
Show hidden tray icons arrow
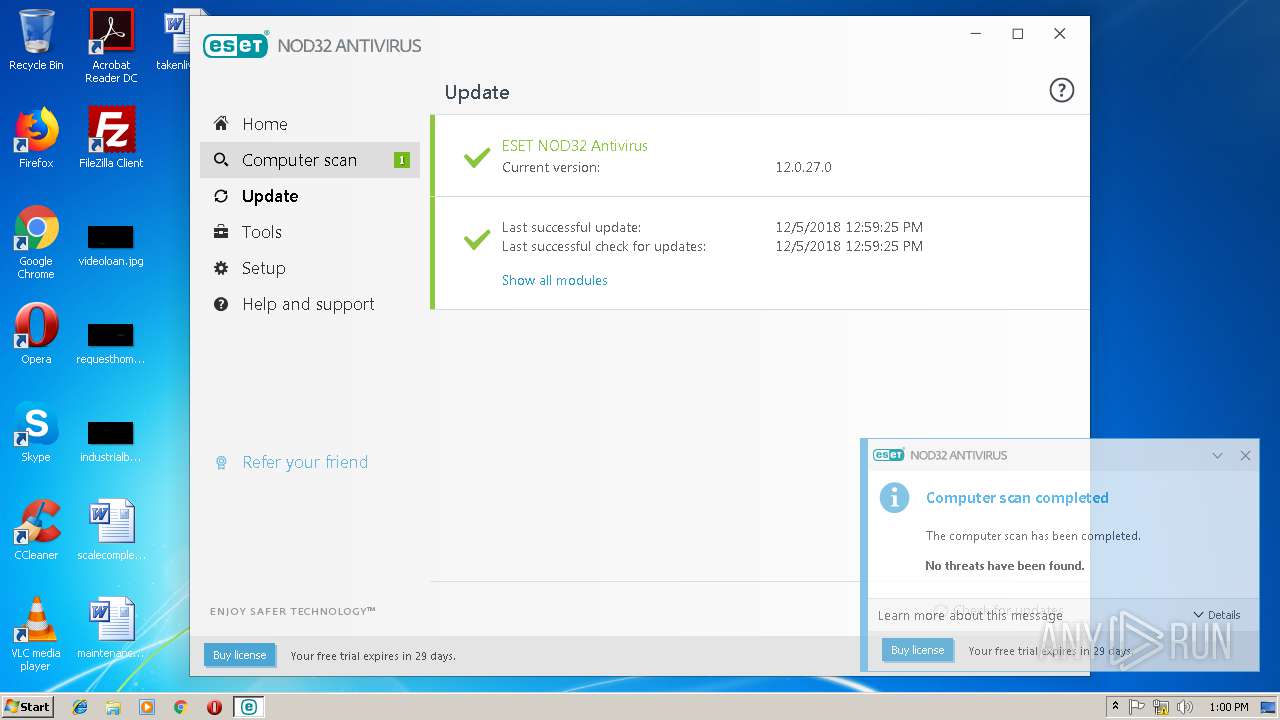1115,707
